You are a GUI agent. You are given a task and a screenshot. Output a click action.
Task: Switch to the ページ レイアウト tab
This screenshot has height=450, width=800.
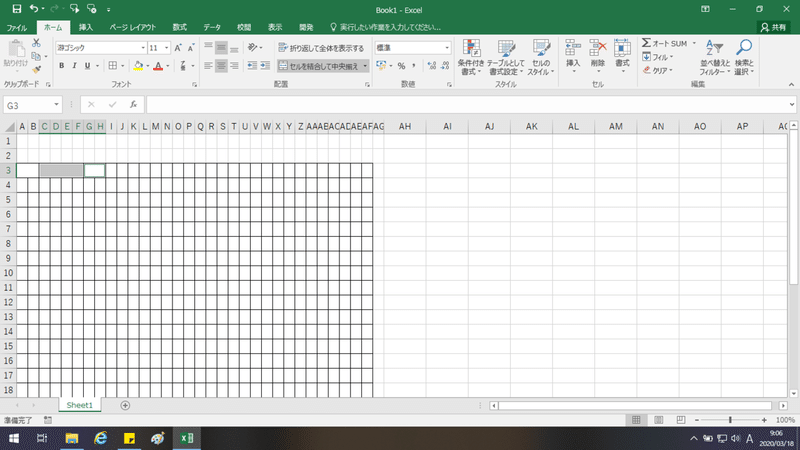tap(133, 28)
